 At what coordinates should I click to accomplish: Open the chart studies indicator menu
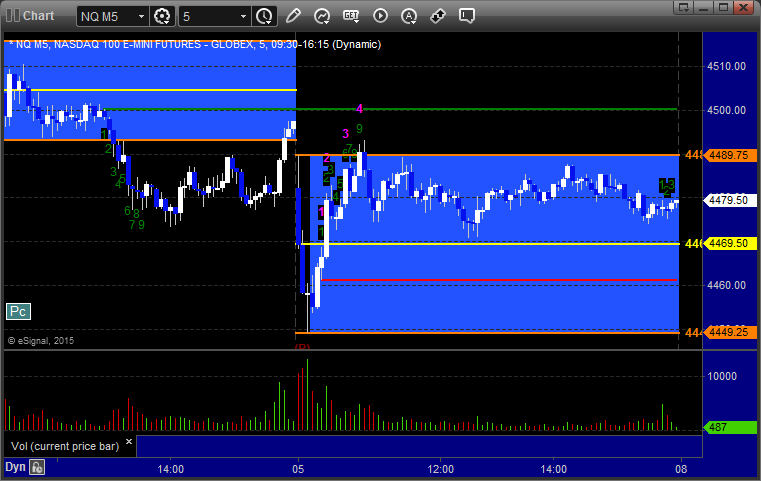click(x=322, y=16)
